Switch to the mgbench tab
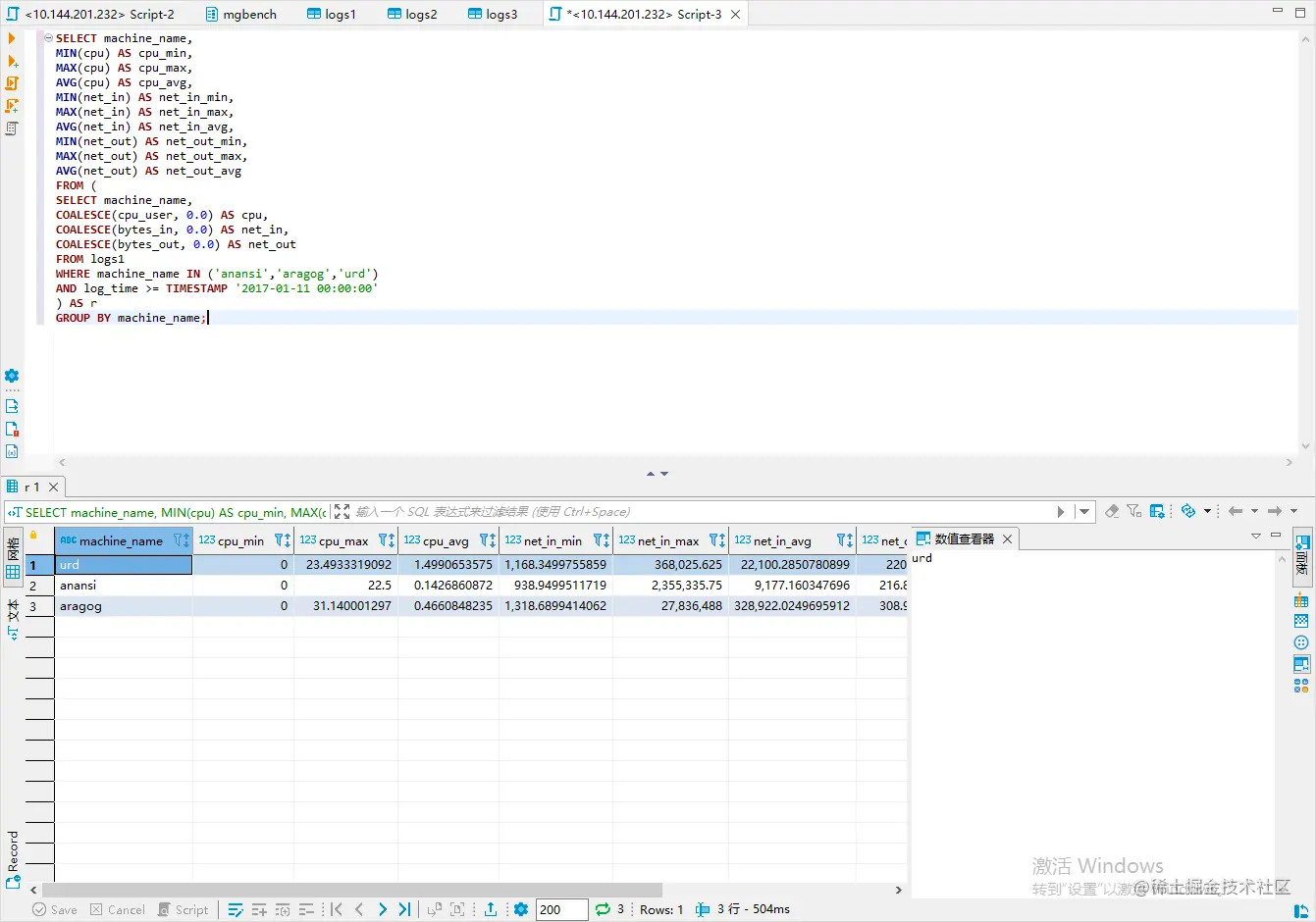 point(240,14)
